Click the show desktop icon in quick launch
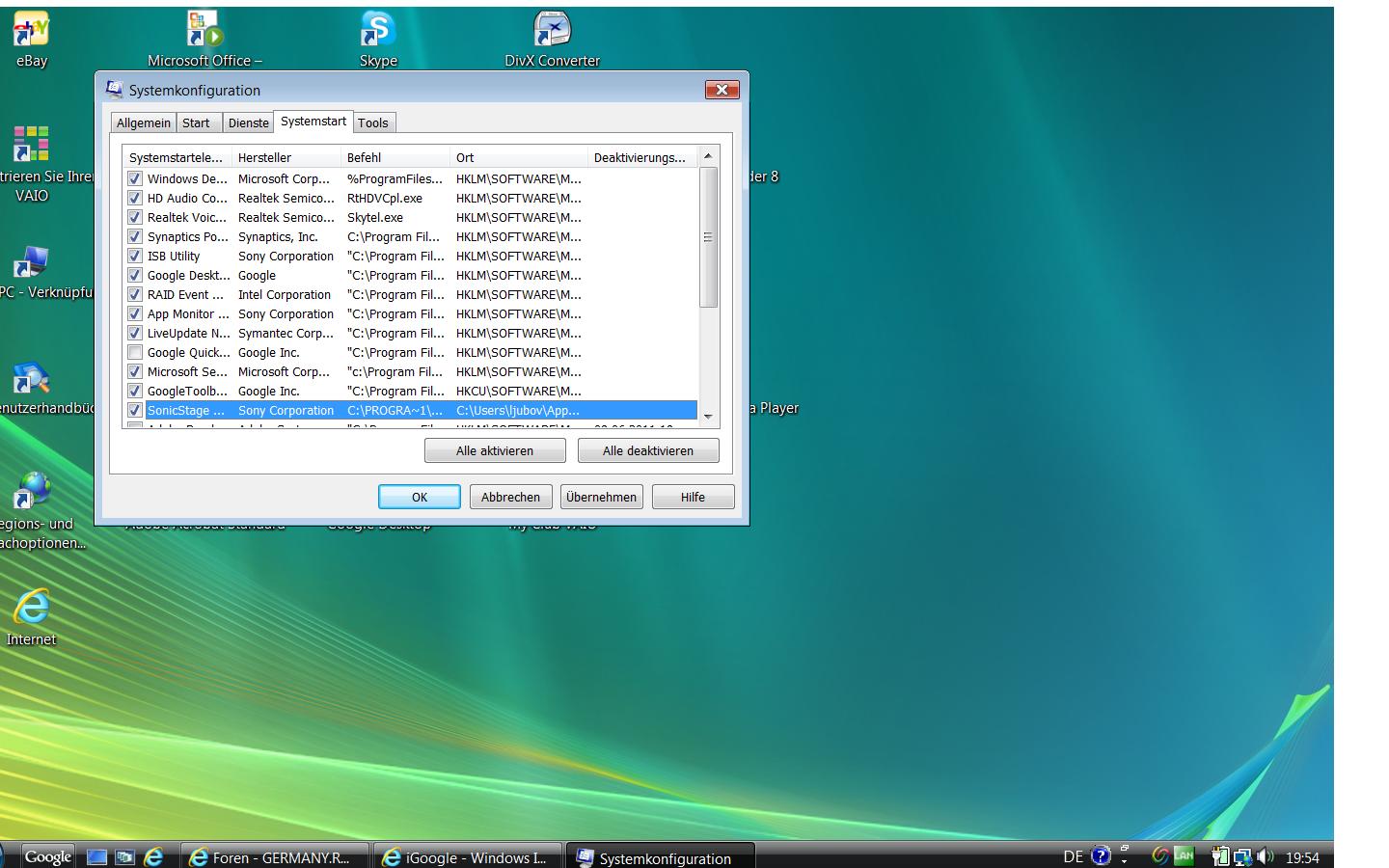1389x868 pixels. point(97,856)
